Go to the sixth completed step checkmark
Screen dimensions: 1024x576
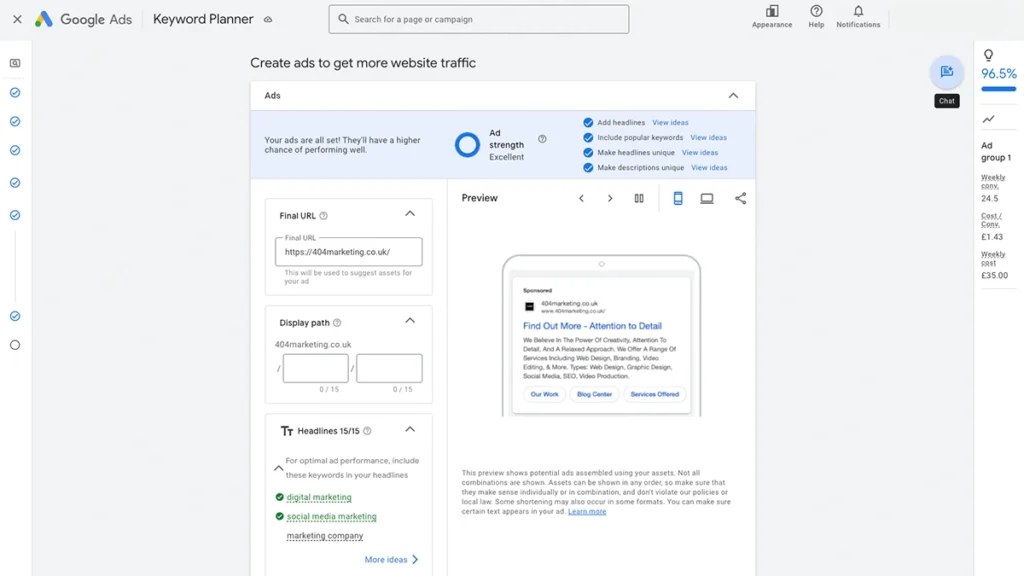(x=15, y=316)
